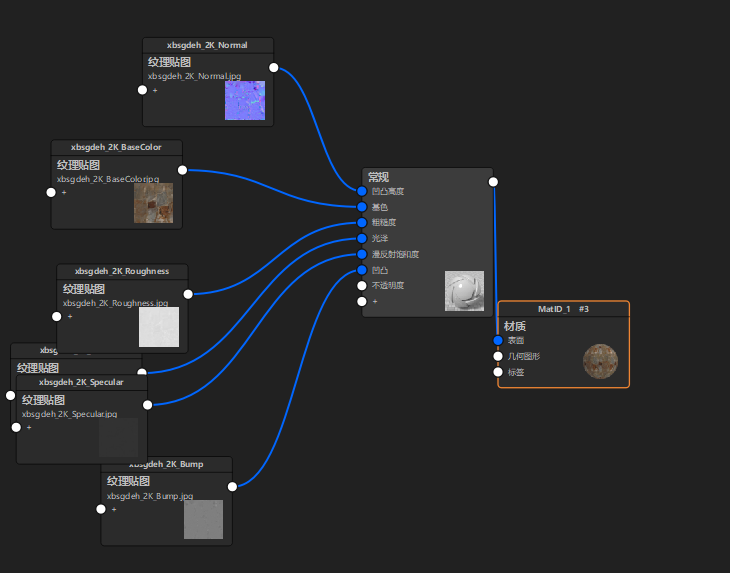Select the 光泽 input socket
Screen dimensions: 730x573
click(x=362, y=238)
